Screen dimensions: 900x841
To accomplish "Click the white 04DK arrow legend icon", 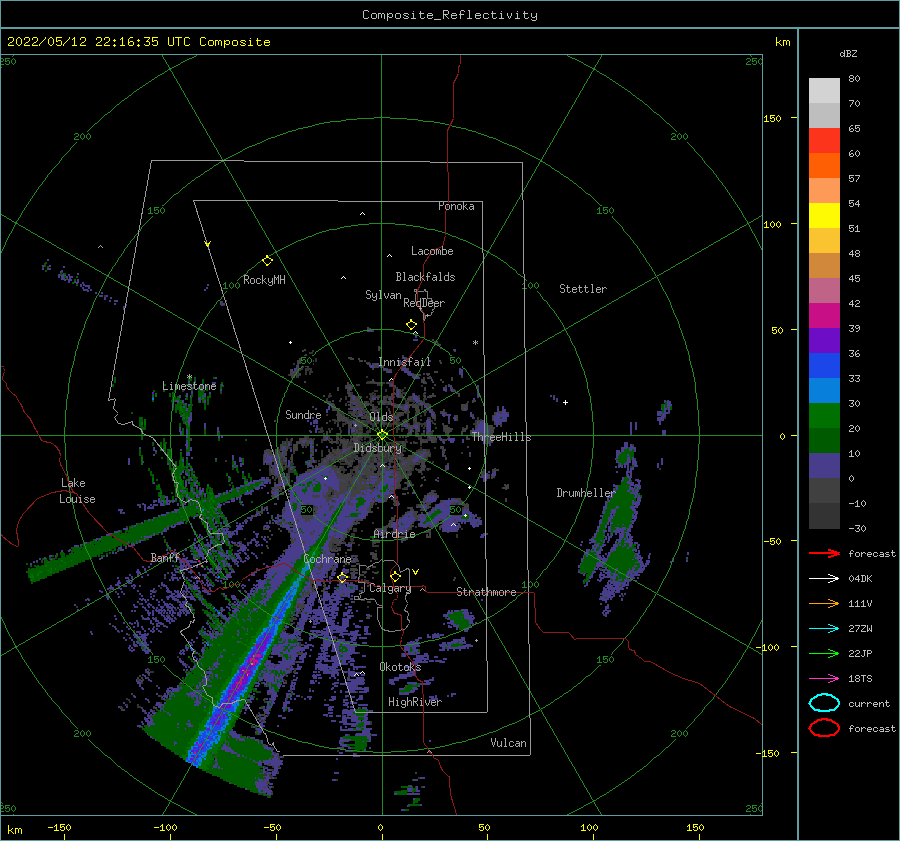I will coord(824,578).
